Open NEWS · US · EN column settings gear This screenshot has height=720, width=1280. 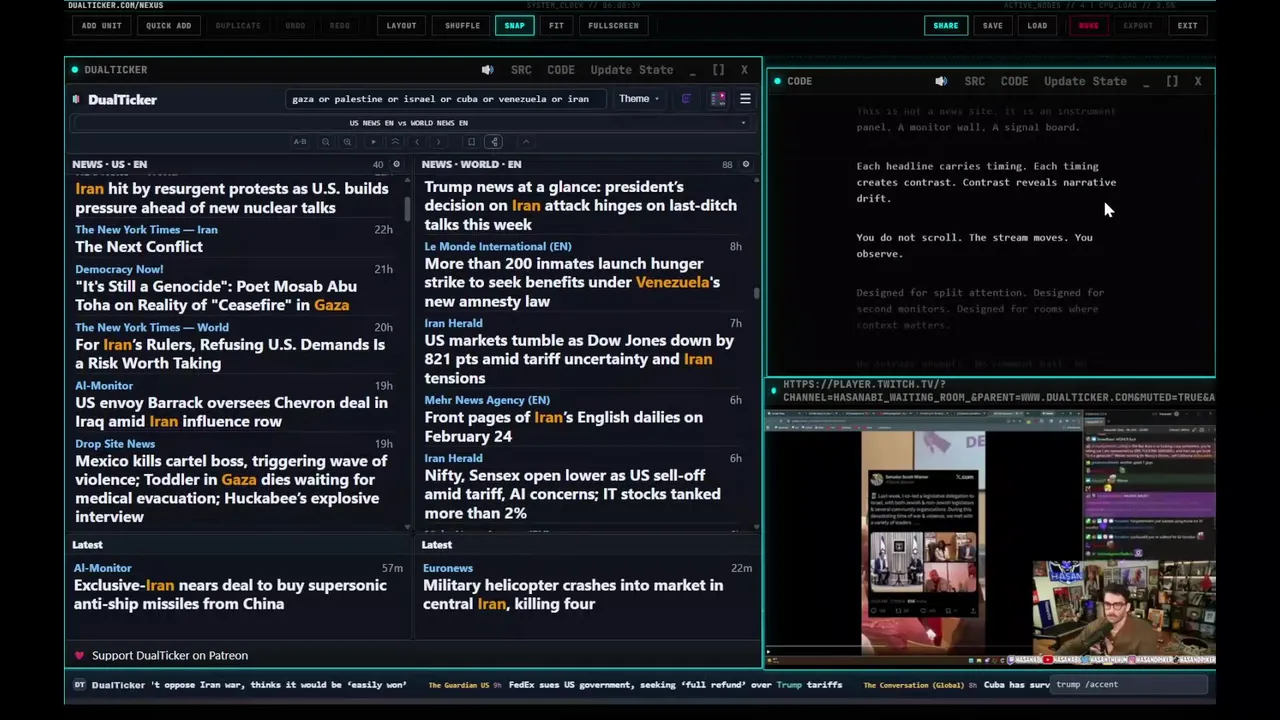[x=396, y=164]
